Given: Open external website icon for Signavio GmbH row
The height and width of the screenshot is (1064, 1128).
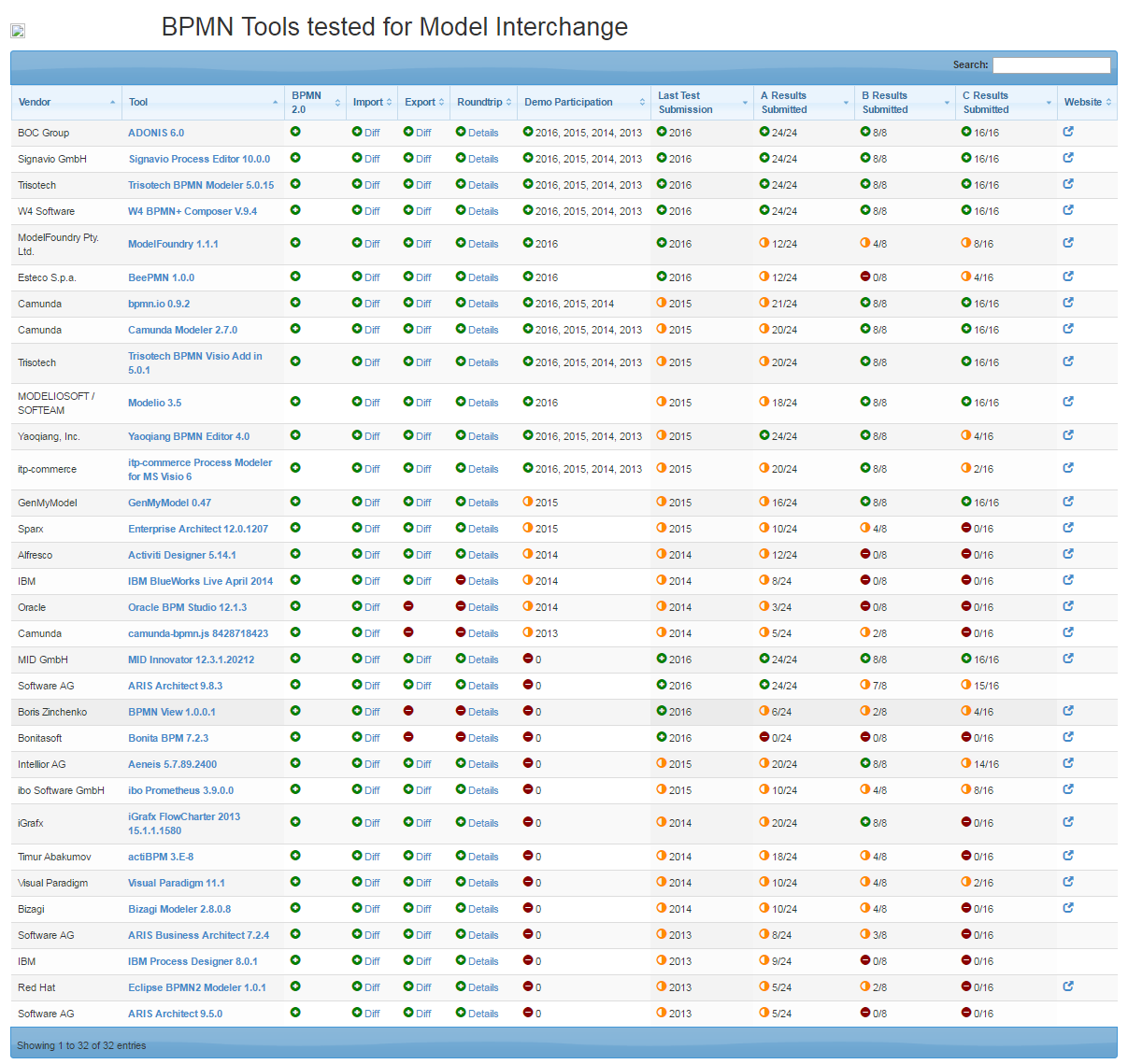Looking at the screenshot, I should [1068, 158].
